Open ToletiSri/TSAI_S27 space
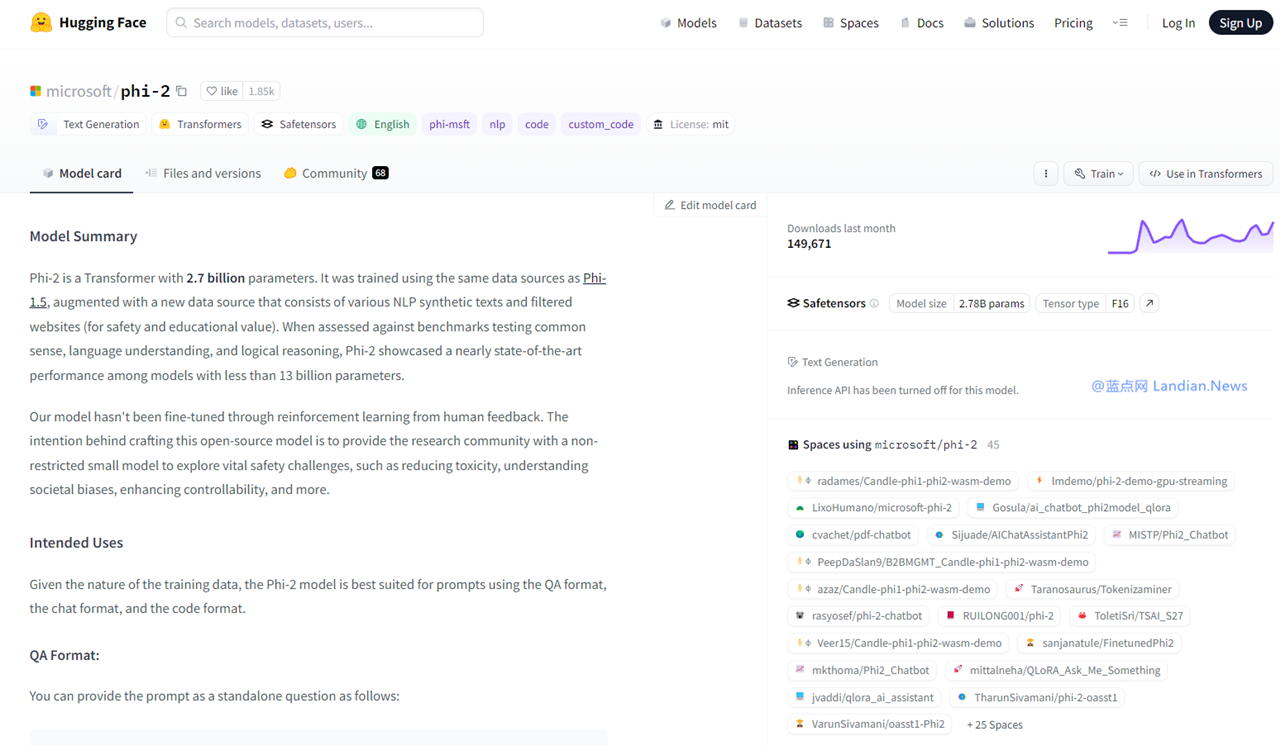Image resolution: width=1280 pixels, height=745 pixels. pos(1130,616)
